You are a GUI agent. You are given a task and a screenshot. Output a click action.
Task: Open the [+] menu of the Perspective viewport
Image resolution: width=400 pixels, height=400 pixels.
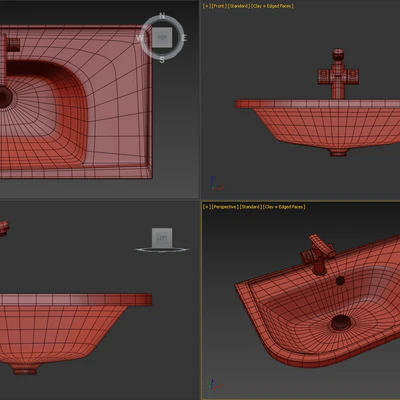click(207, 207)
